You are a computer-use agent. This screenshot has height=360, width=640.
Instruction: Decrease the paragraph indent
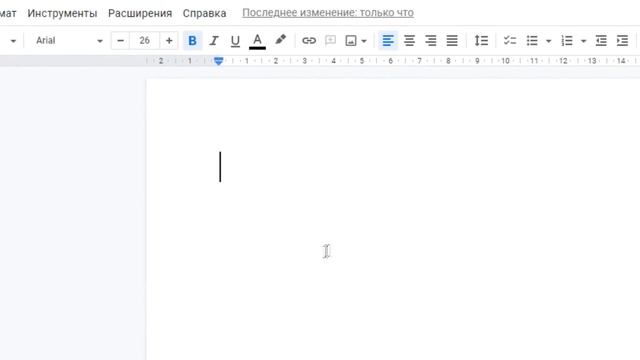(x=601, y=40)
